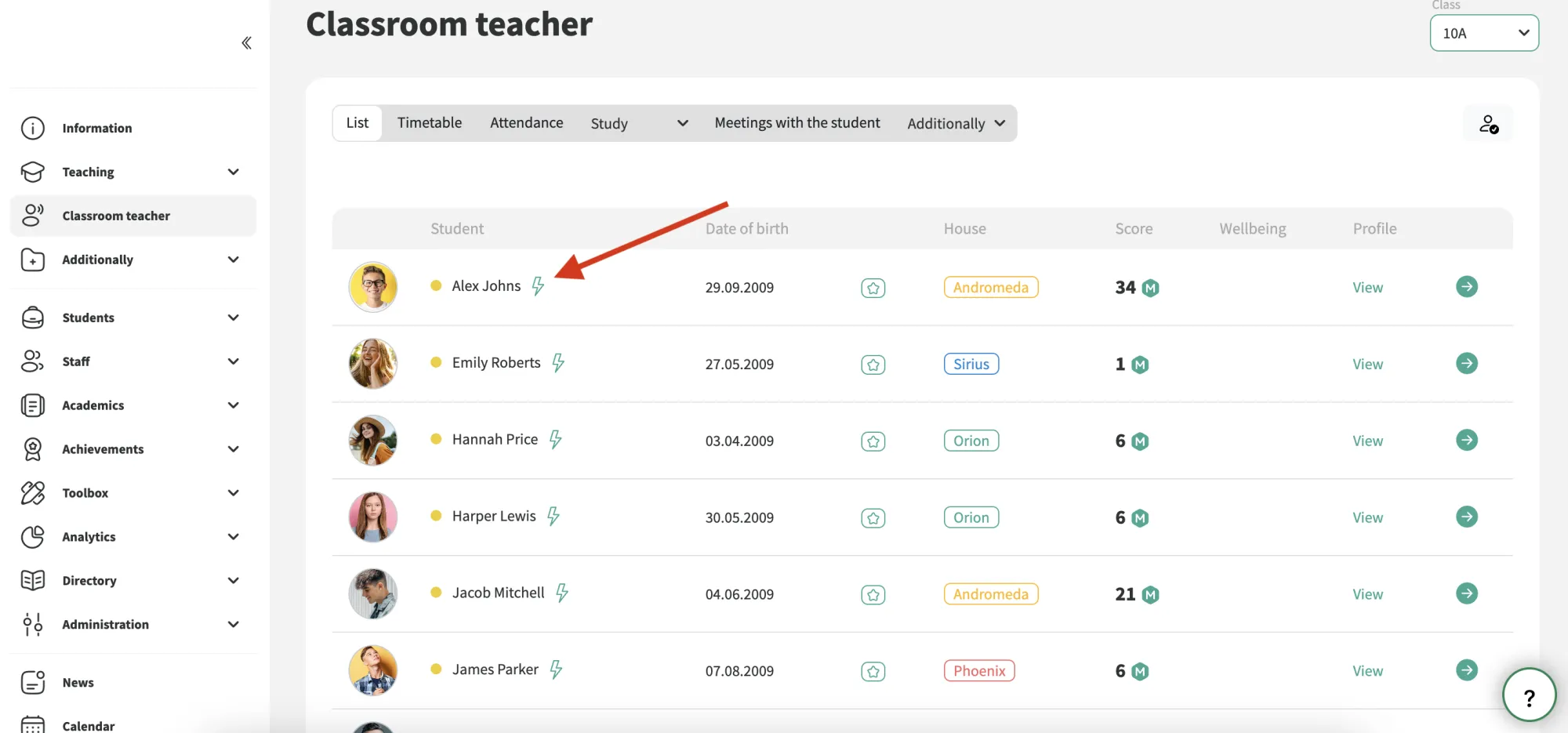Open Meetings with the student tab
The image size is (1568, 733).
(797, 123)
